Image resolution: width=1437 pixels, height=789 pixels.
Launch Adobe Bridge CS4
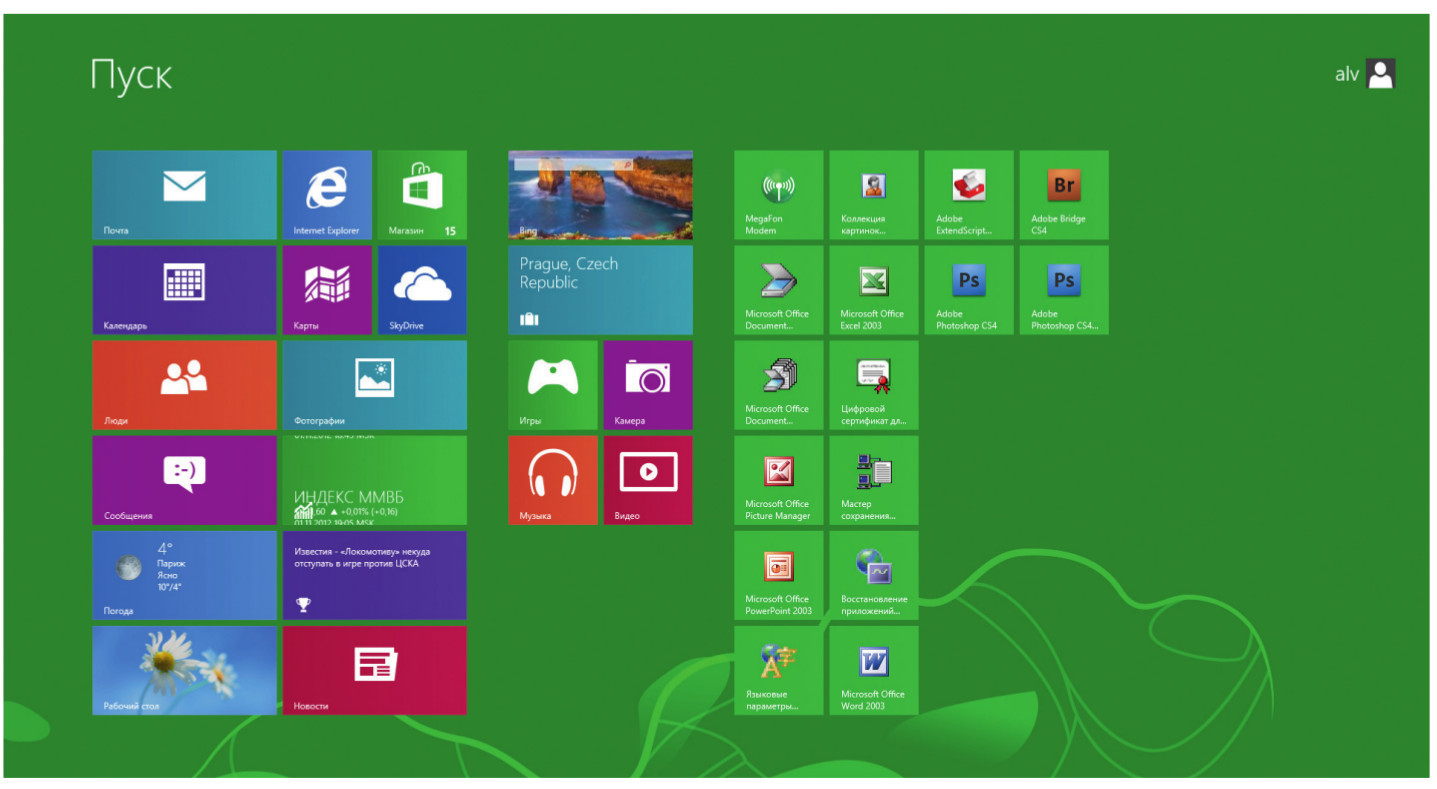point(1063,195)
